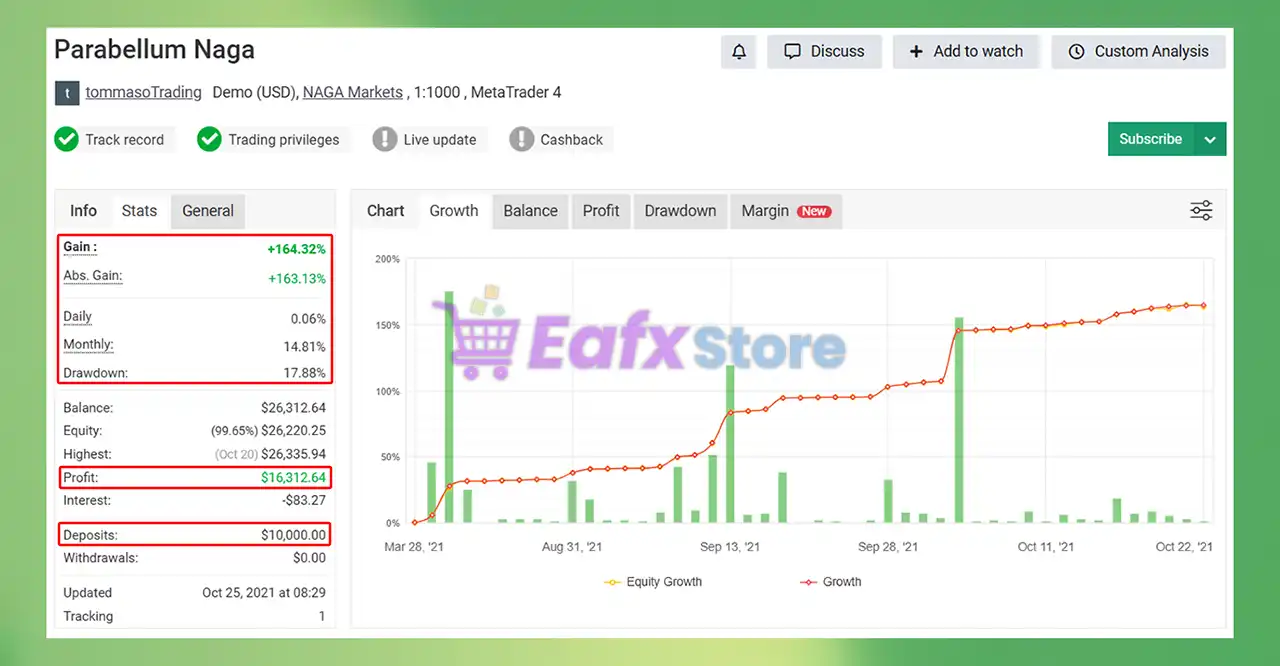Click the Aug 31, '21 axis label

pyautogui.click(x=572, y=547)
